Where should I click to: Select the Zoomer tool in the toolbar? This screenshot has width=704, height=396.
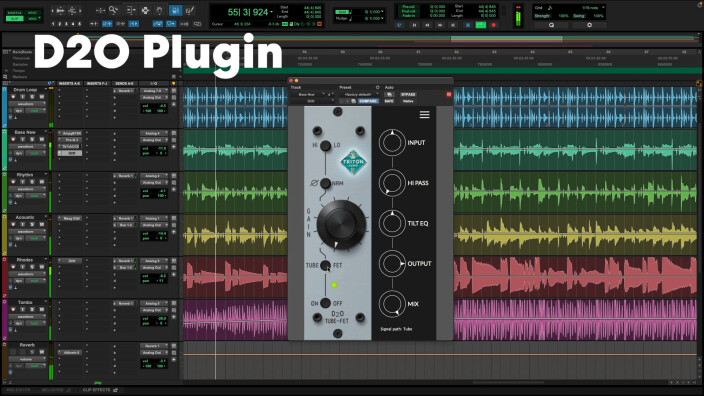(114, 10)
